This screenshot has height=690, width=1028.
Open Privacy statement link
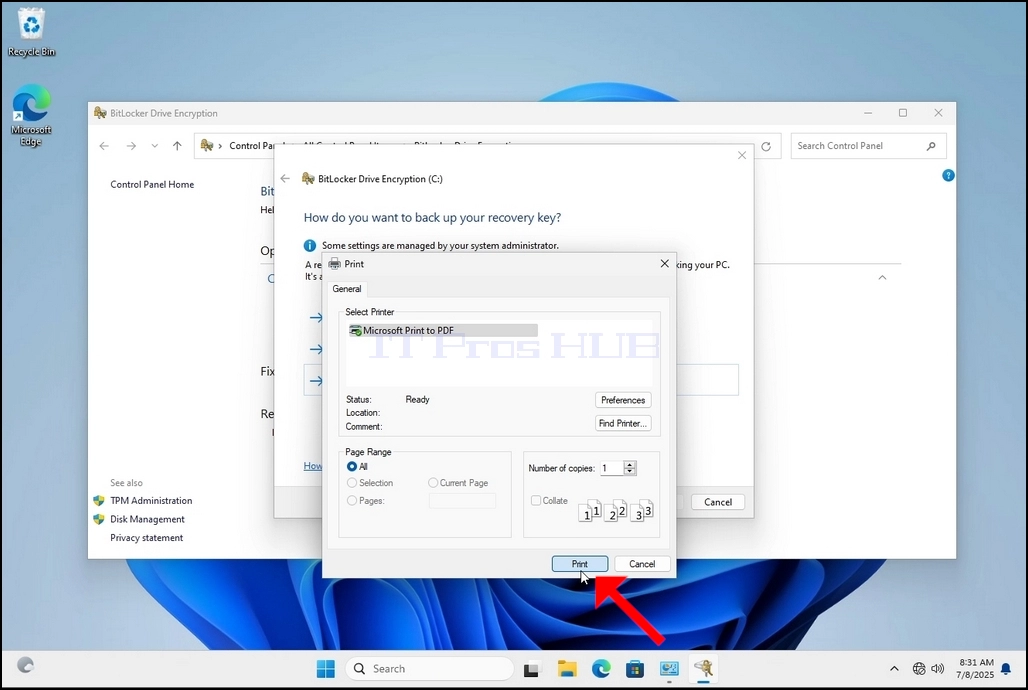coord(147,538)
